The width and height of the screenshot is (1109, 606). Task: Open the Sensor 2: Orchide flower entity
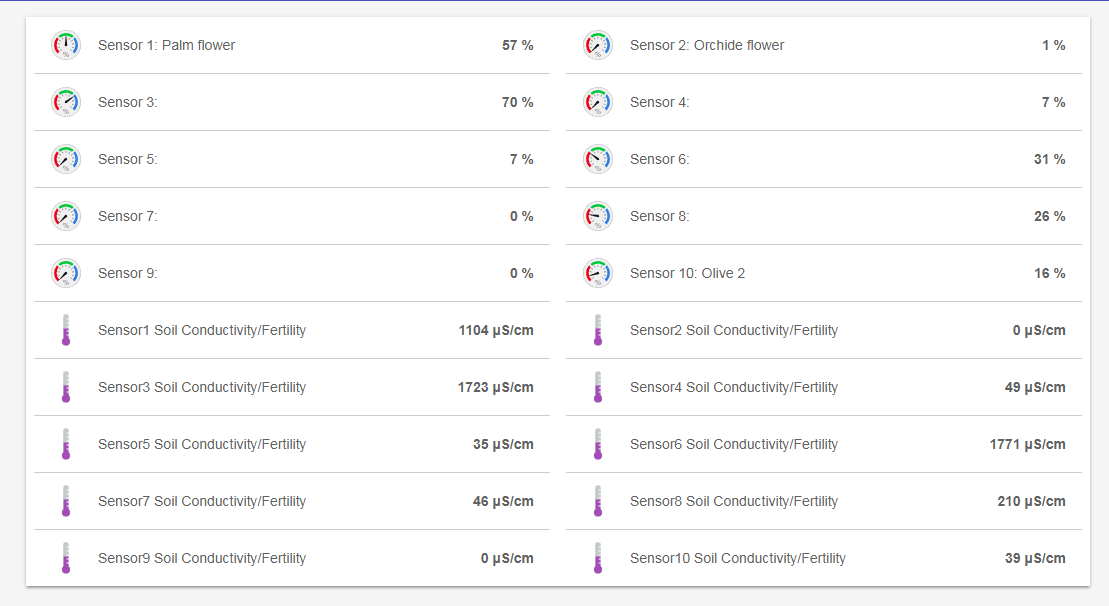tap(706, 45)
